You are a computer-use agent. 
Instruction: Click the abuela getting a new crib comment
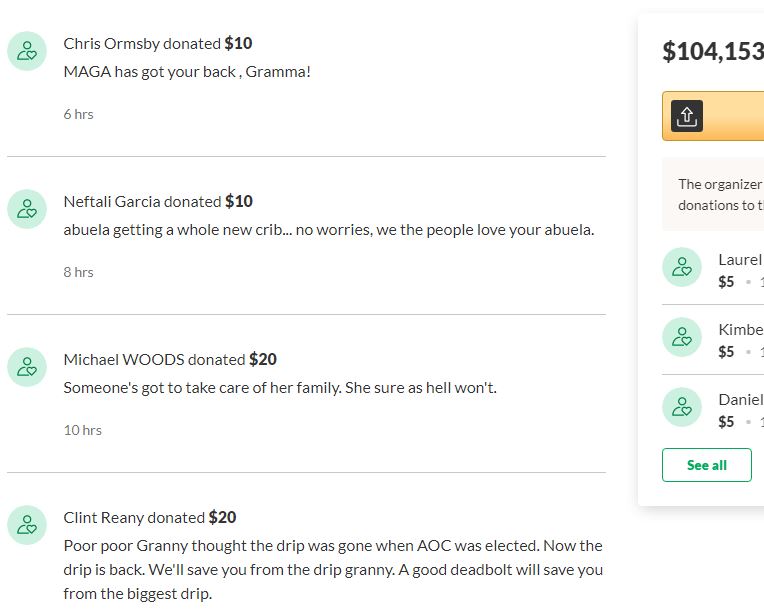click(x=329, y=230)
